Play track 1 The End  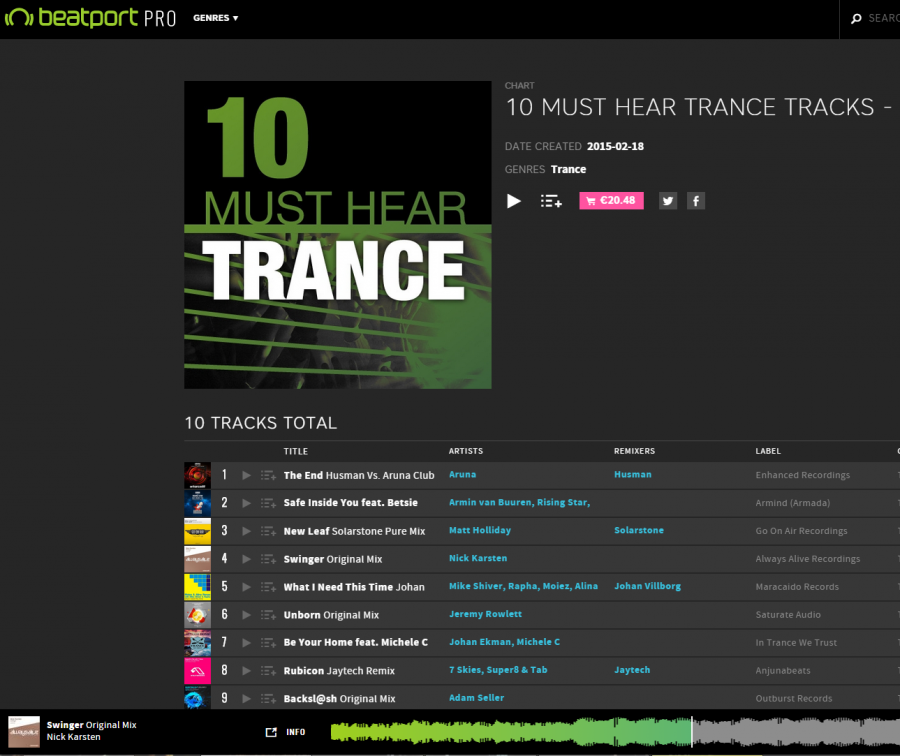(x=246, y=475)
